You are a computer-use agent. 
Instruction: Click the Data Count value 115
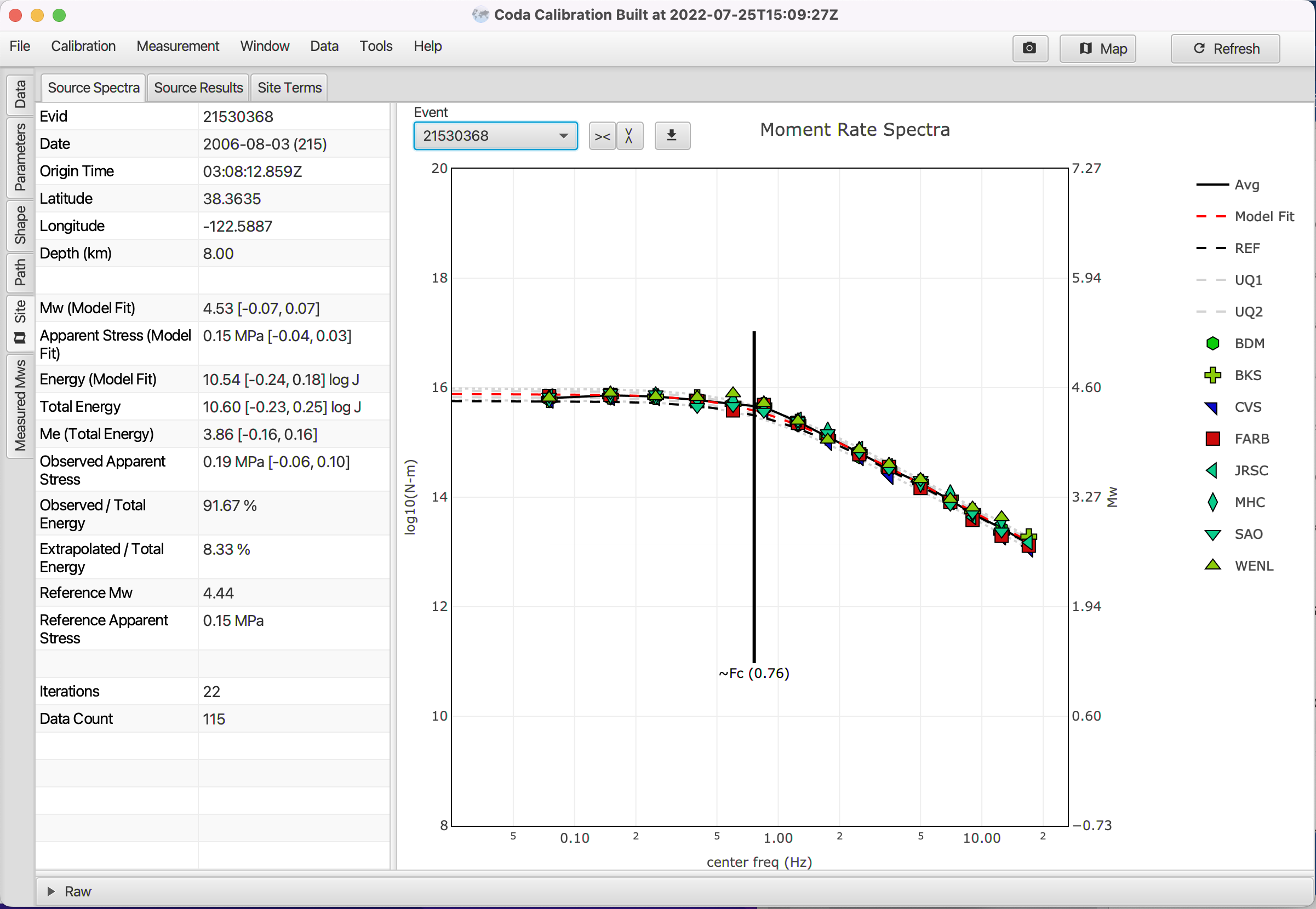pos(214,720)
